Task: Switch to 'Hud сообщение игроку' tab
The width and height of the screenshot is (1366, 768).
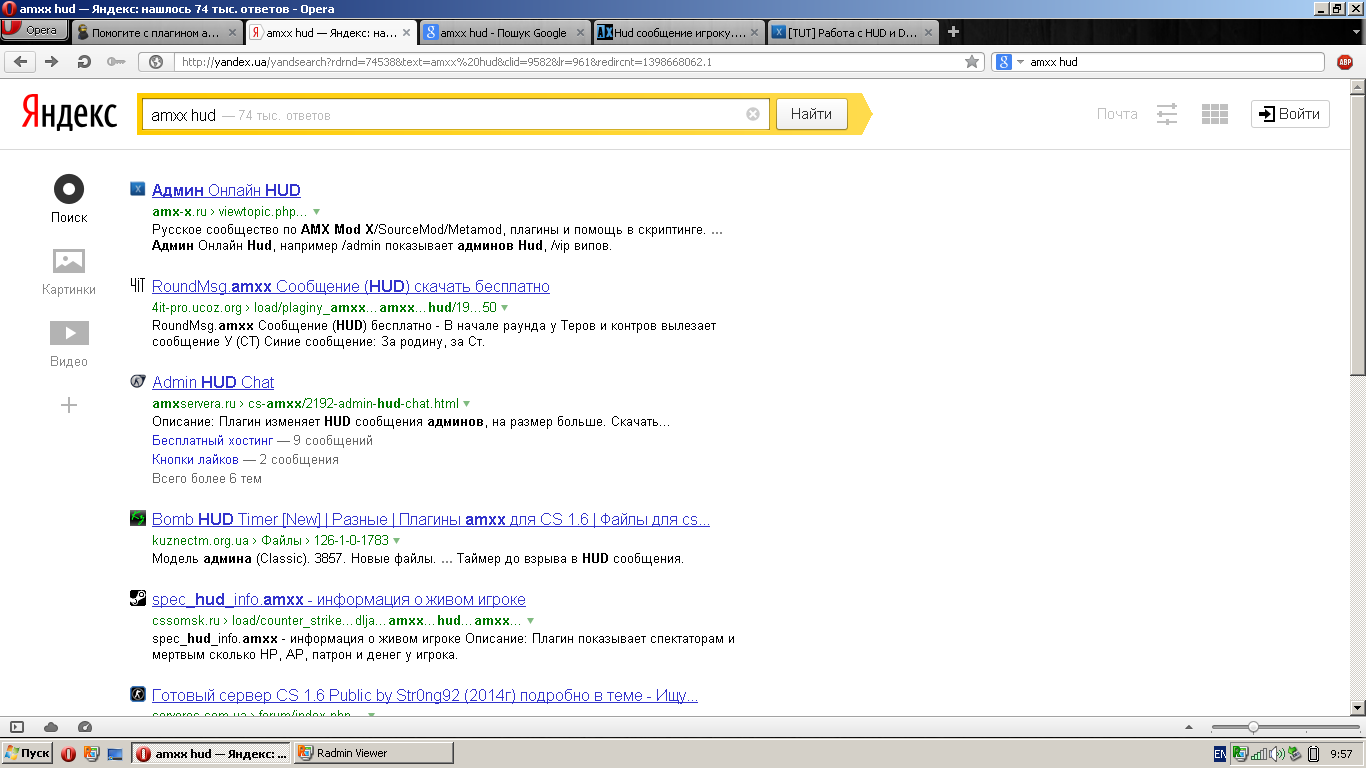Action: click(678, 32)
